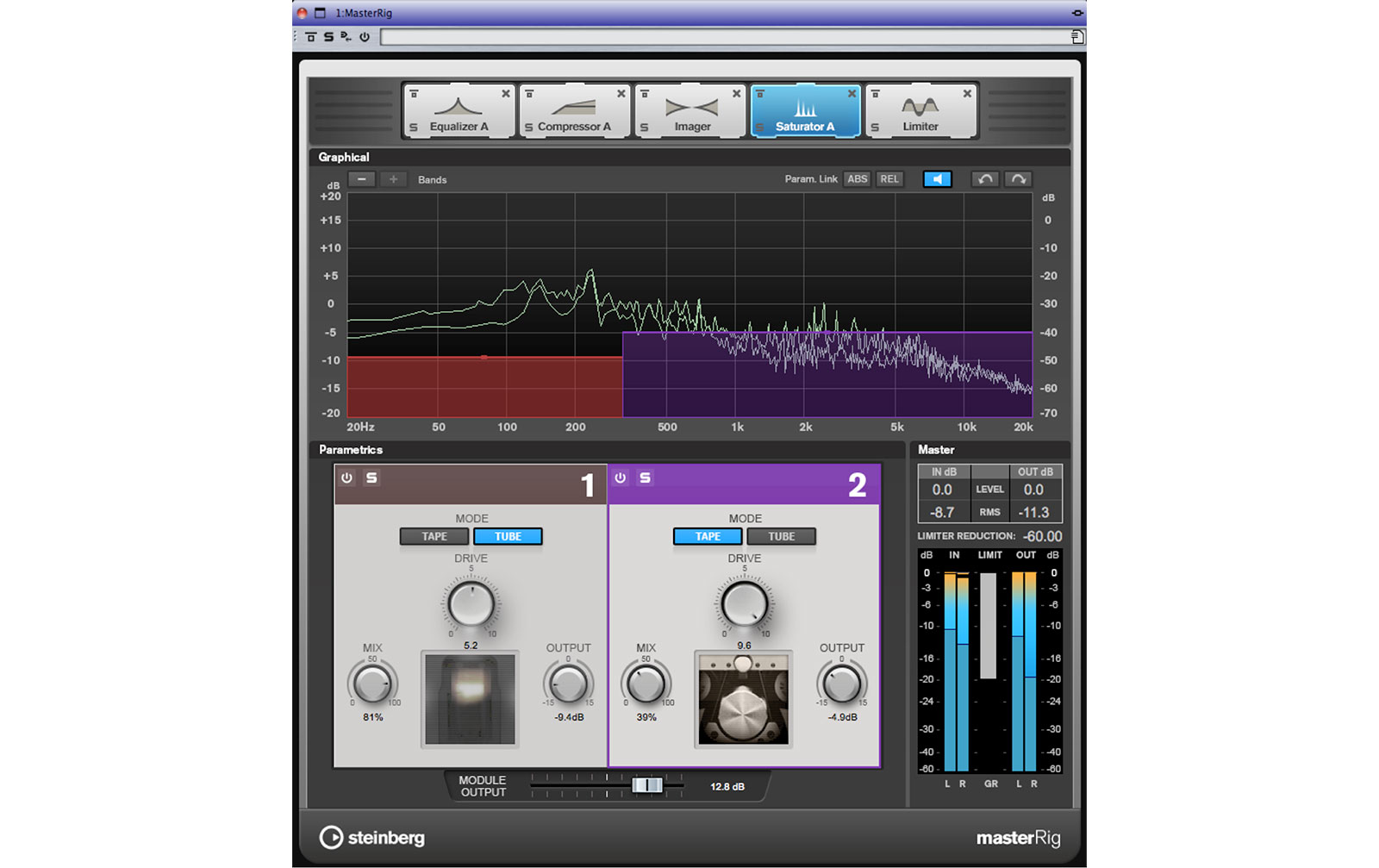Screen dimensions: 1379x868
Task: Toggle band 2 power button
Action: [x=620, y=478]
